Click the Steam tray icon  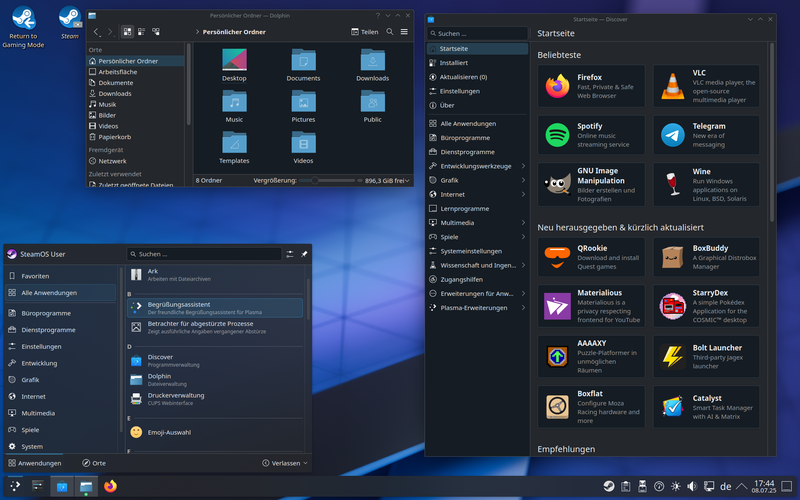point(608,487)
